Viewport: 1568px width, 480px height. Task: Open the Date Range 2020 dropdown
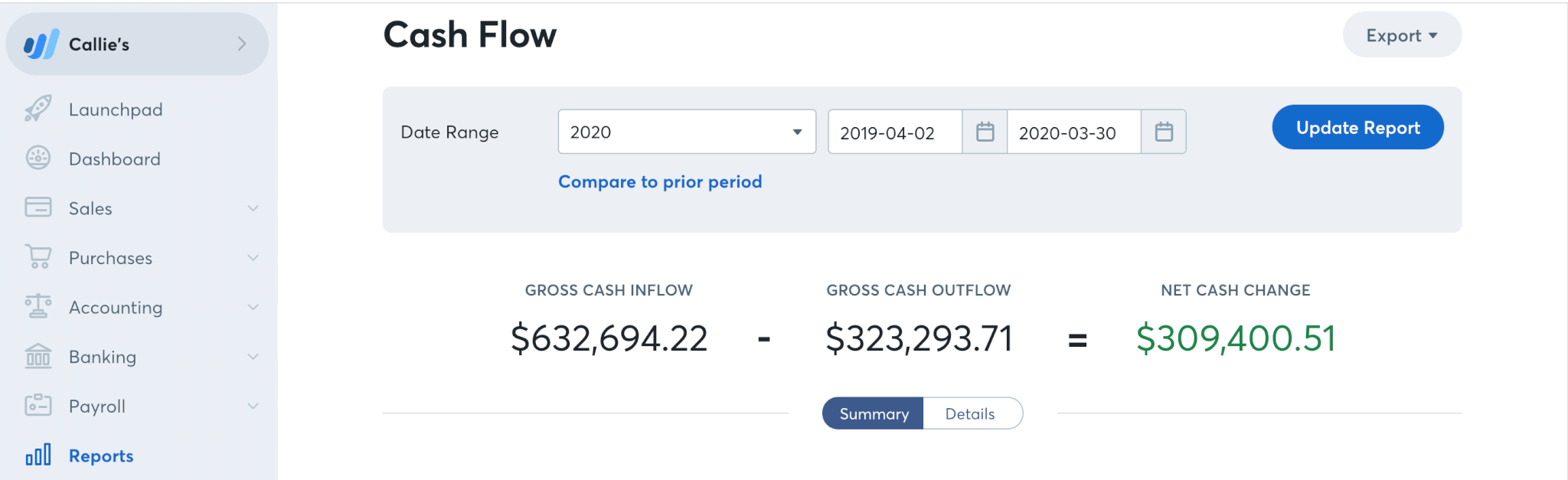pyautogui.click(x=687, y=132)
